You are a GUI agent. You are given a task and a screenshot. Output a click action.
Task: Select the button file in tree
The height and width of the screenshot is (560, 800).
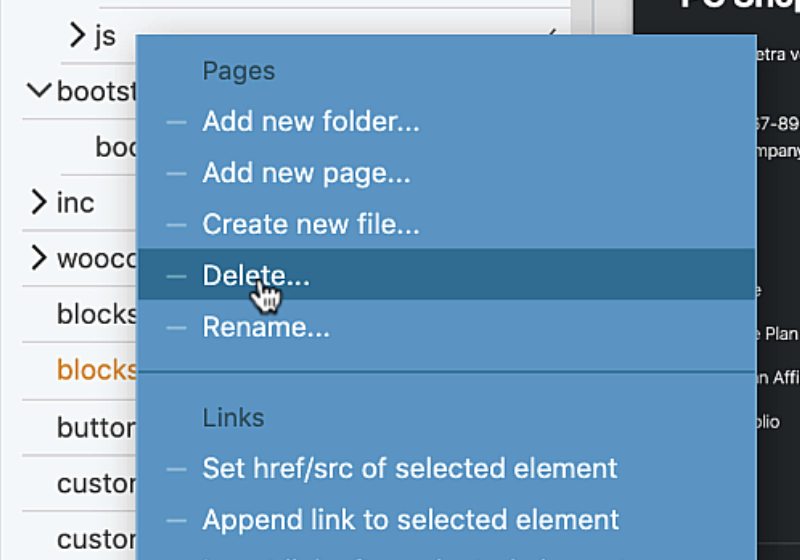coord(97,427)
